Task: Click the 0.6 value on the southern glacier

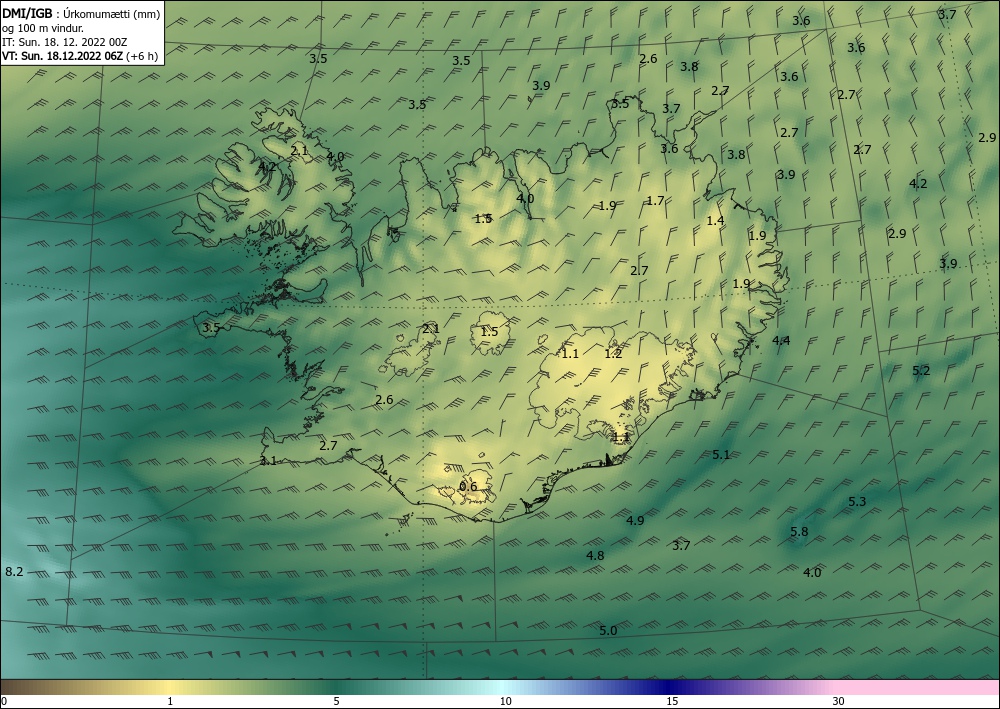Action: [468, 486]
